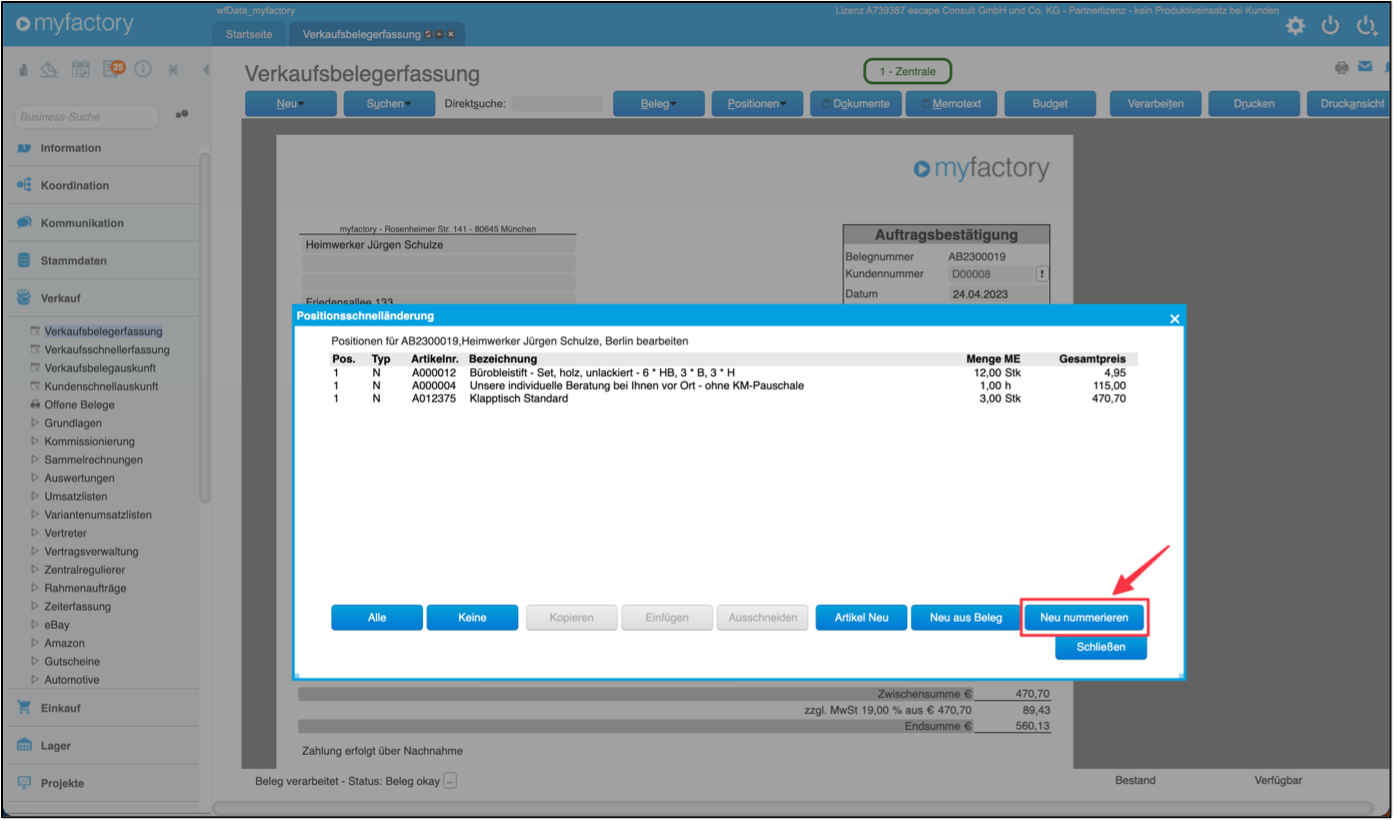Click the Einkauf shopping cart icon
Screen dimensions: 1396x821
point(24,708)
